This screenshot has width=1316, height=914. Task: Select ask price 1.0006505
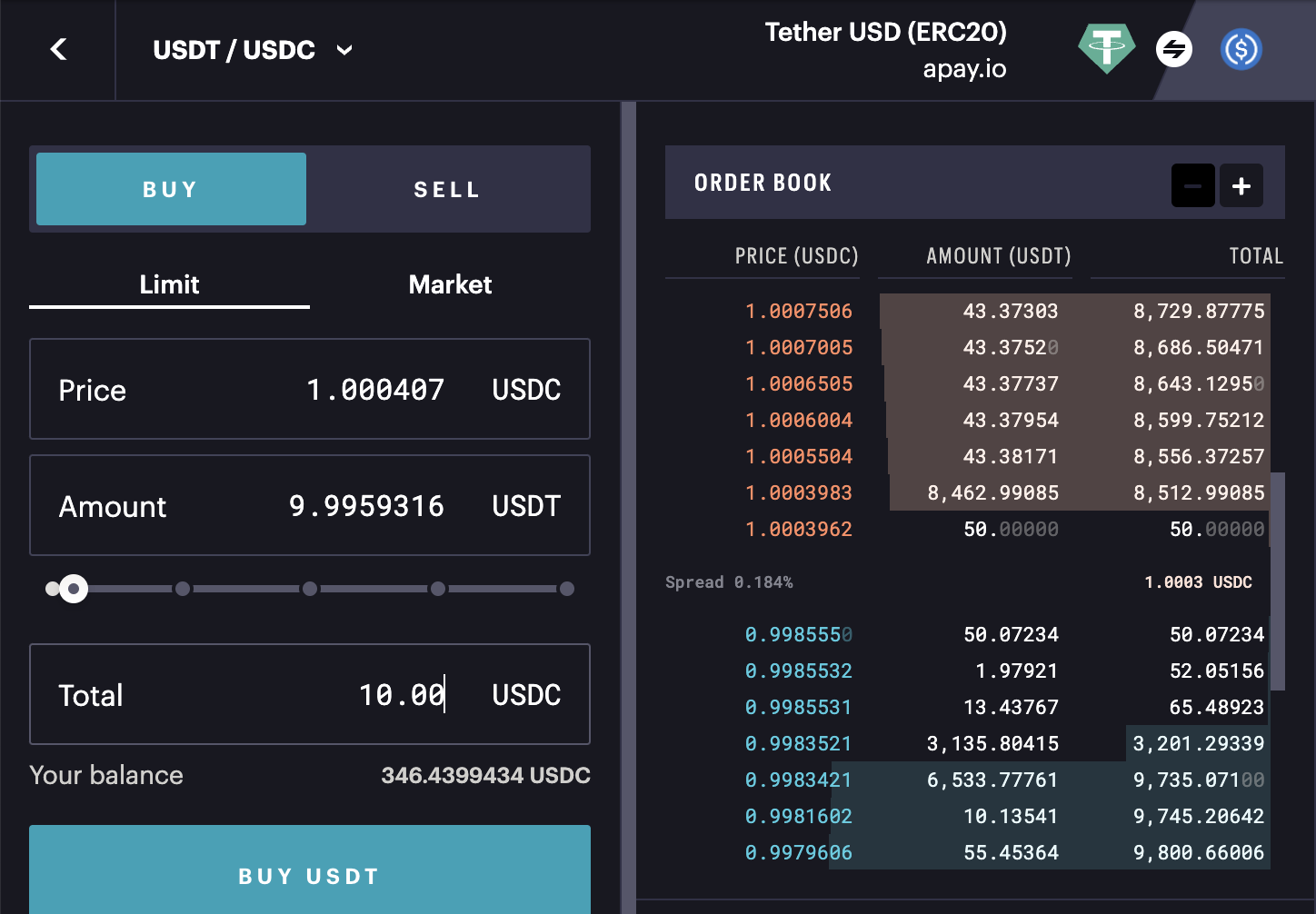click(x=799, y=383)
